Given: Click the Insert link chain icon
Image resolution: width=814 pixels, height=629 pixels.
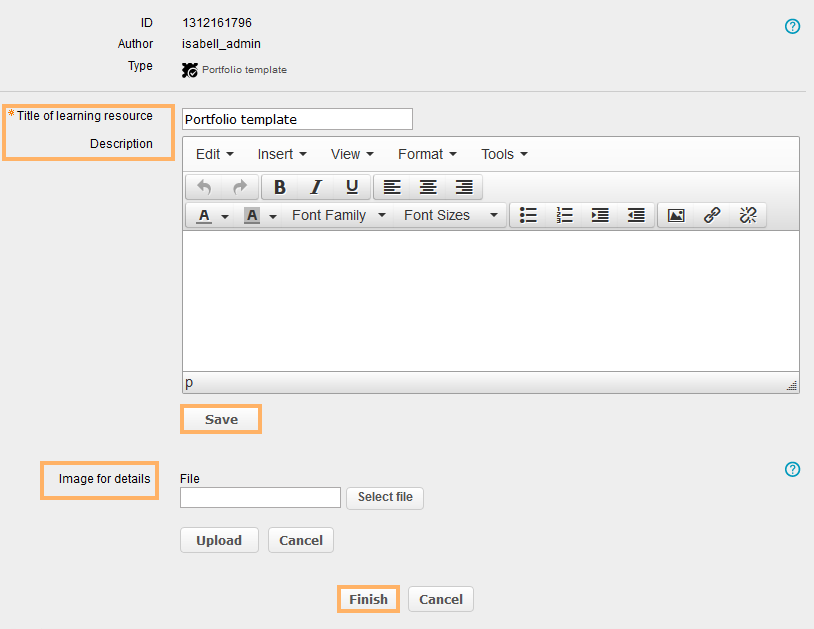Looking at the screenshot, I should pos(712,215).
